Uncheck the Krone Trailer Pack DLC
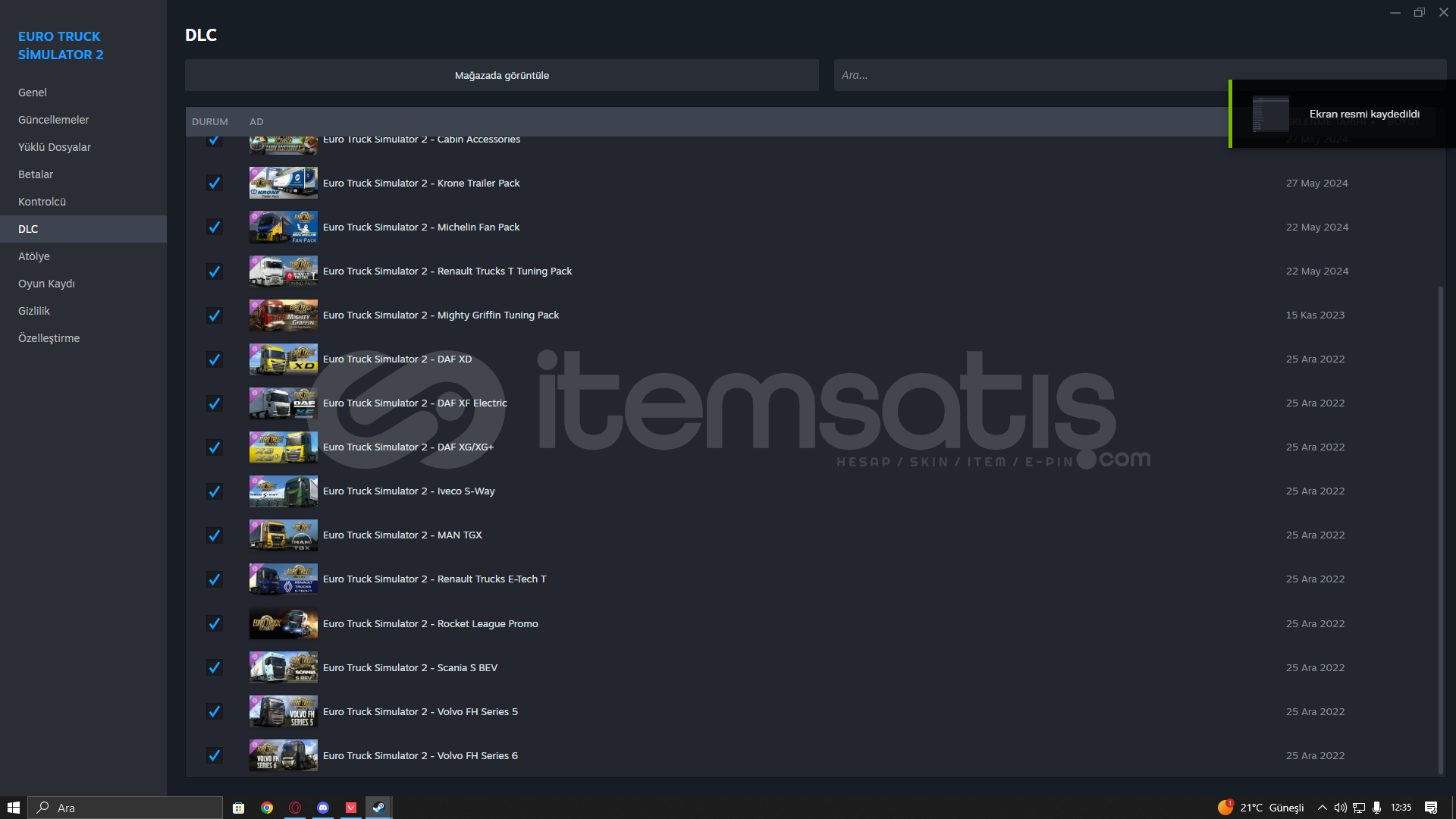The image size is (1456, 819). coord(215,184)
